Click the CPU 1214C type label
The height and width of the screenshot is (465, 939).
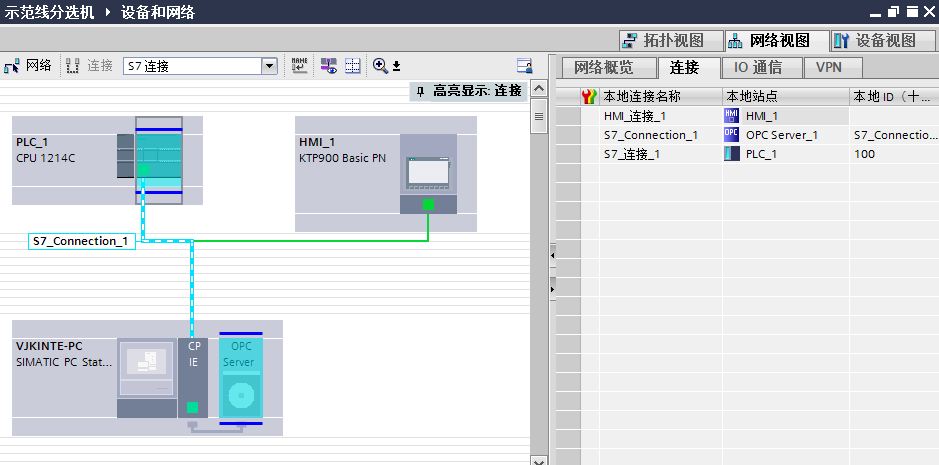pyautogui.click(x=46, y=159)
